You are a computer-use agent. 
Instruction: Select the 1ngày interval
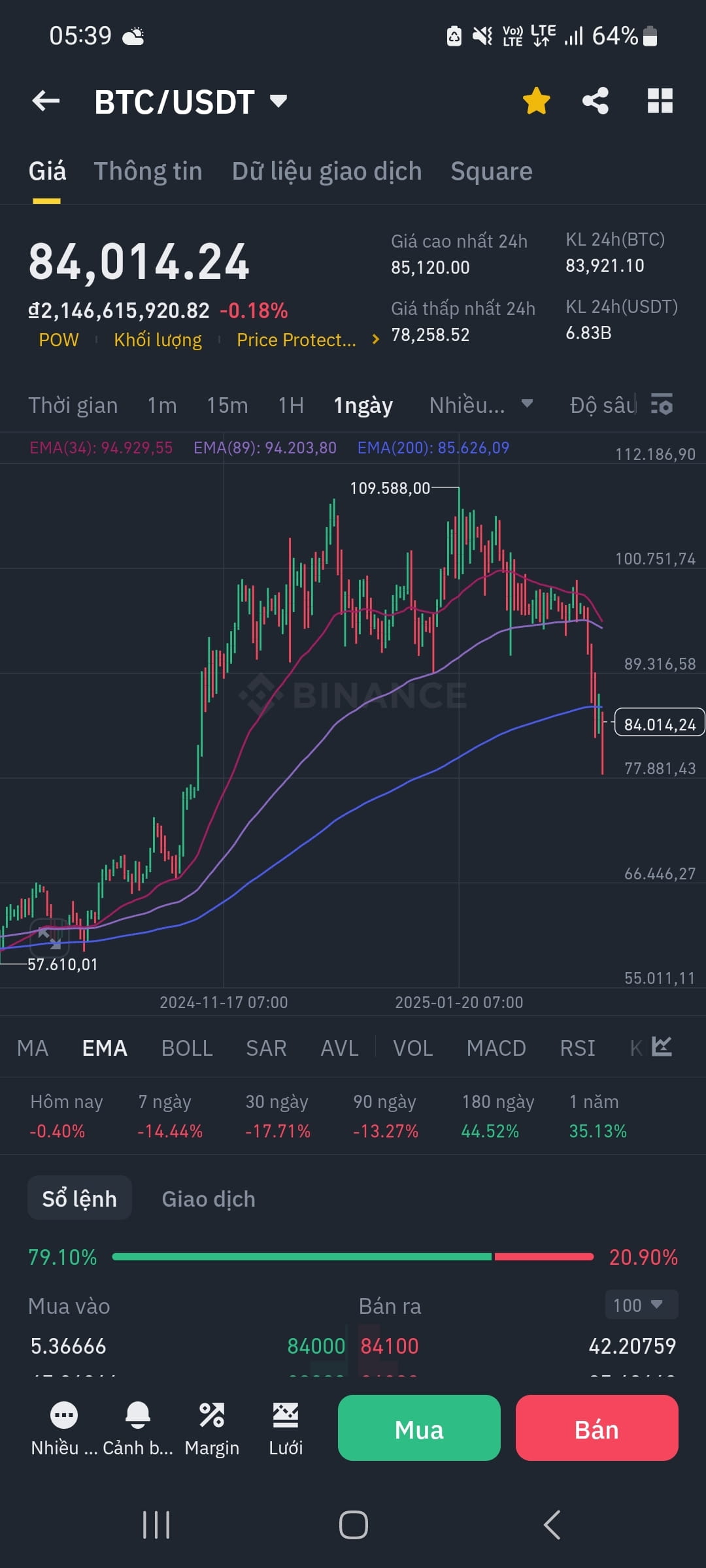(x=363, y=405)
